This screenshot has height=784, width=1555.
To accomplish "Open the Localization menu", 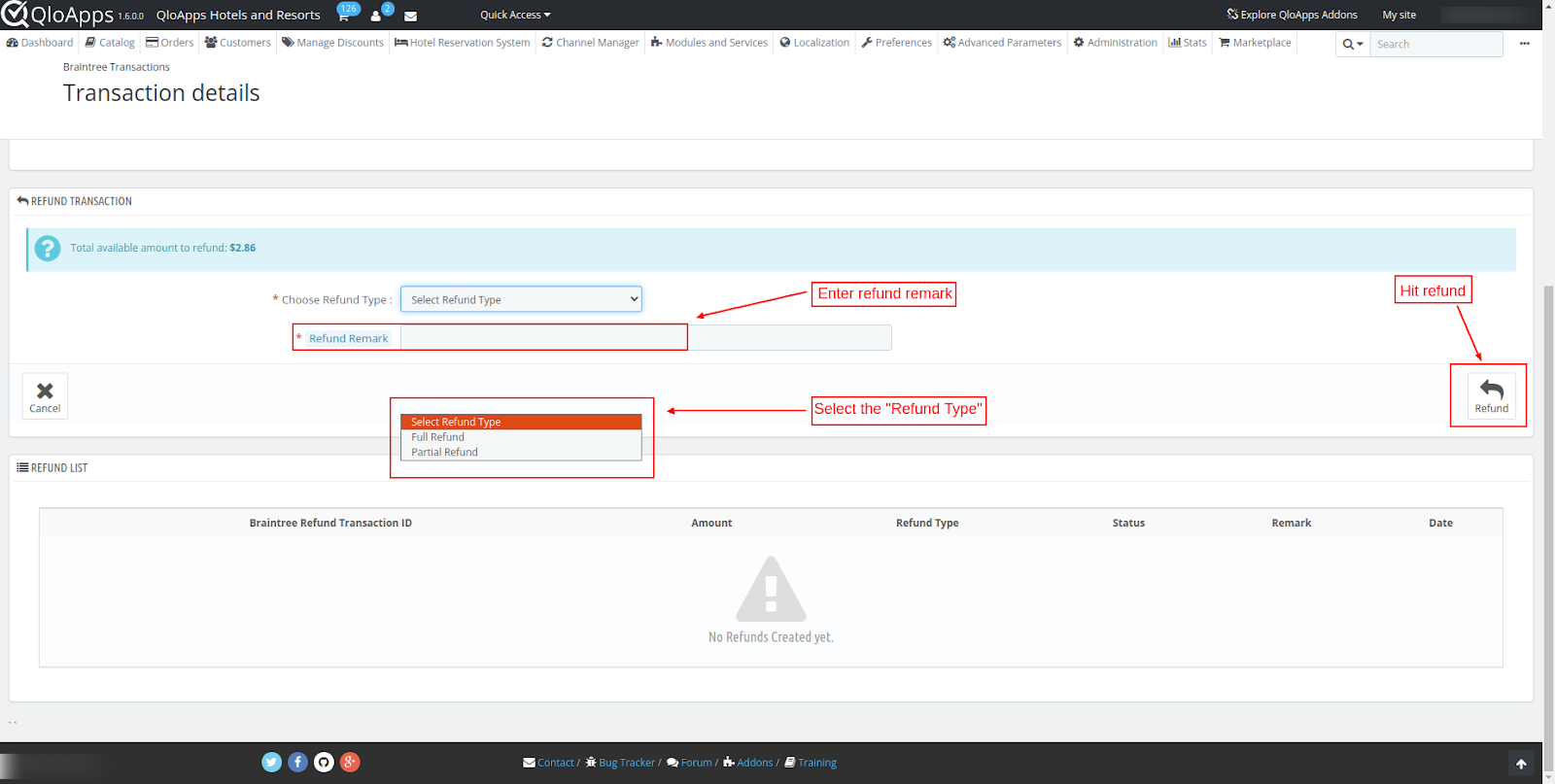I will click(x=814, y=43).
